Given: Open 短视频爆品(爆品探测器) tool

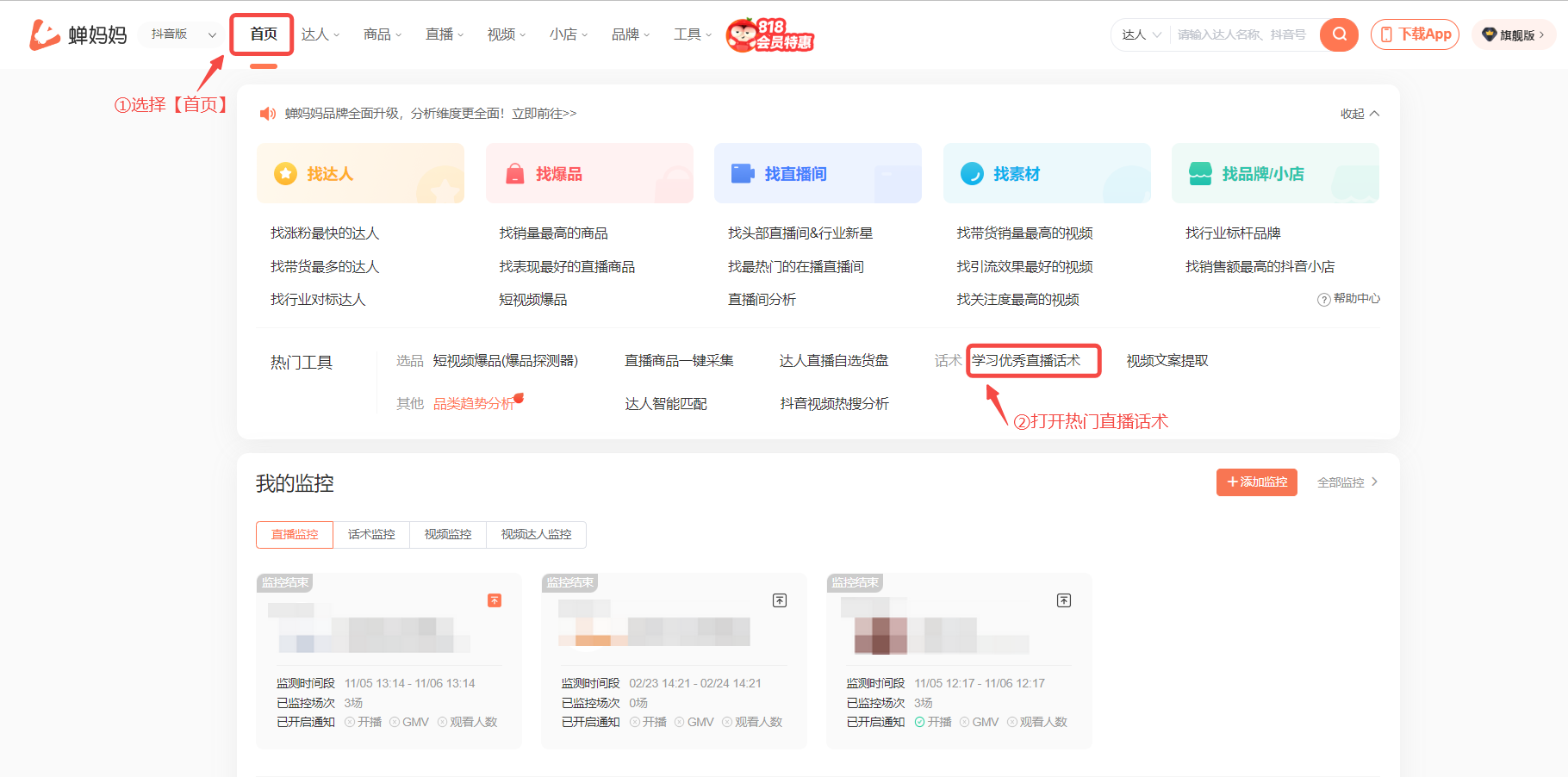Looking at the screenshot, I should tap(506, 361).
